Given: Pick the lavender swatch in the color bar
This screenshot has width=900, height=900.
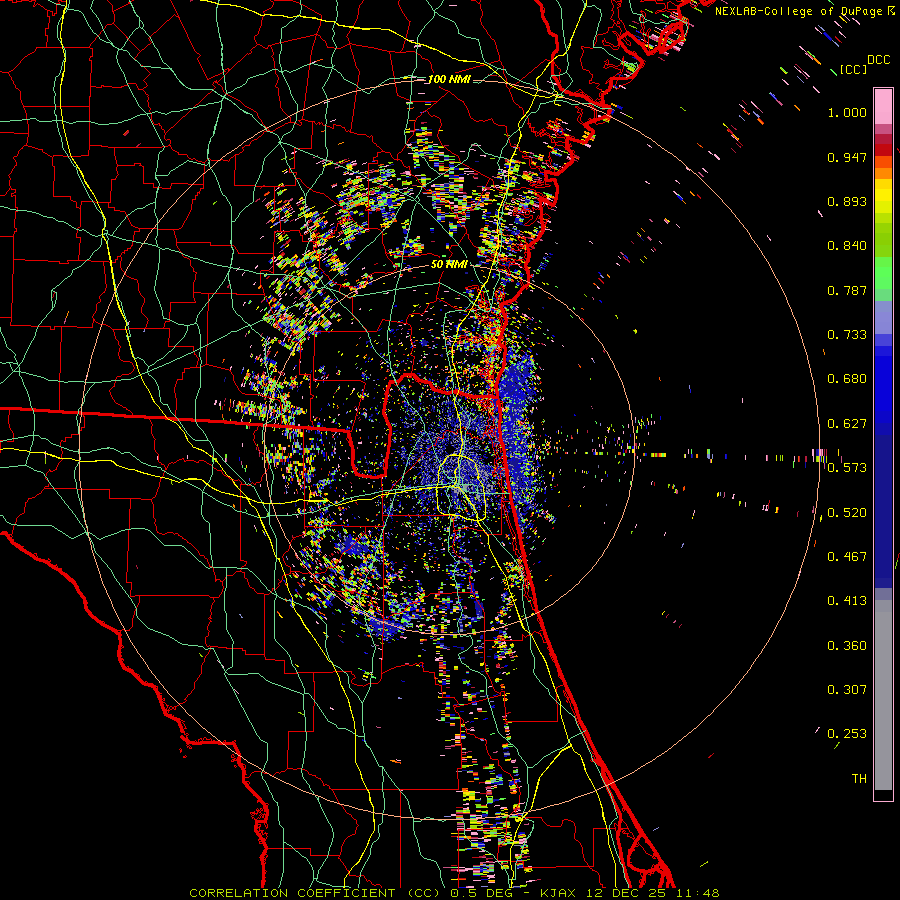Looking at the screenshot, I should pyautogui.click(x=883, y=317).
